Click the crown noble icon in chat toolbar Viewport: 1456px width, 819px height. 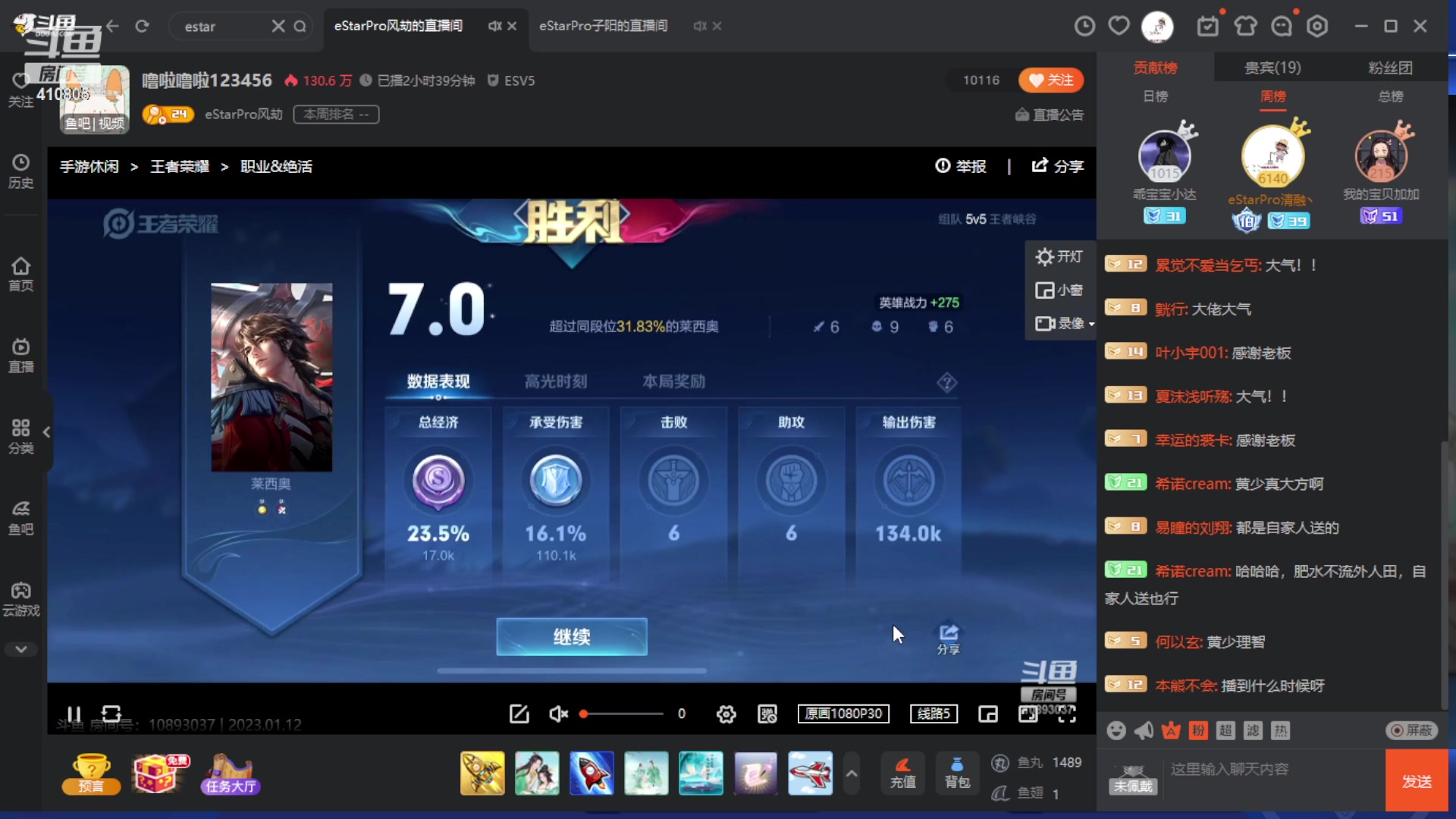click(1171, 730)
